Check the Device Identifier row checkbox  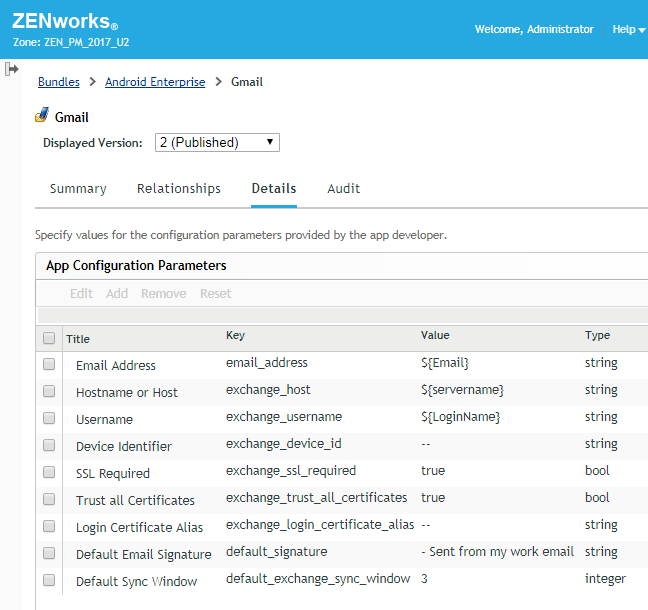49,445
